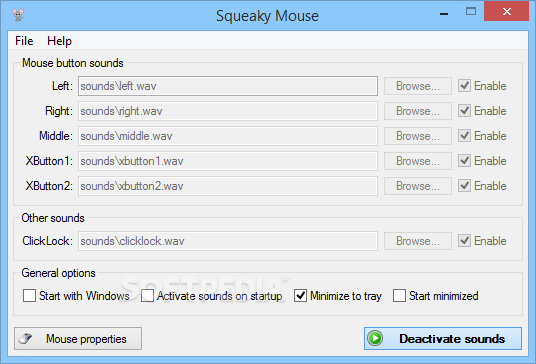
Task: Click the ClickLock sound path field
Action: tap(228, 241)
